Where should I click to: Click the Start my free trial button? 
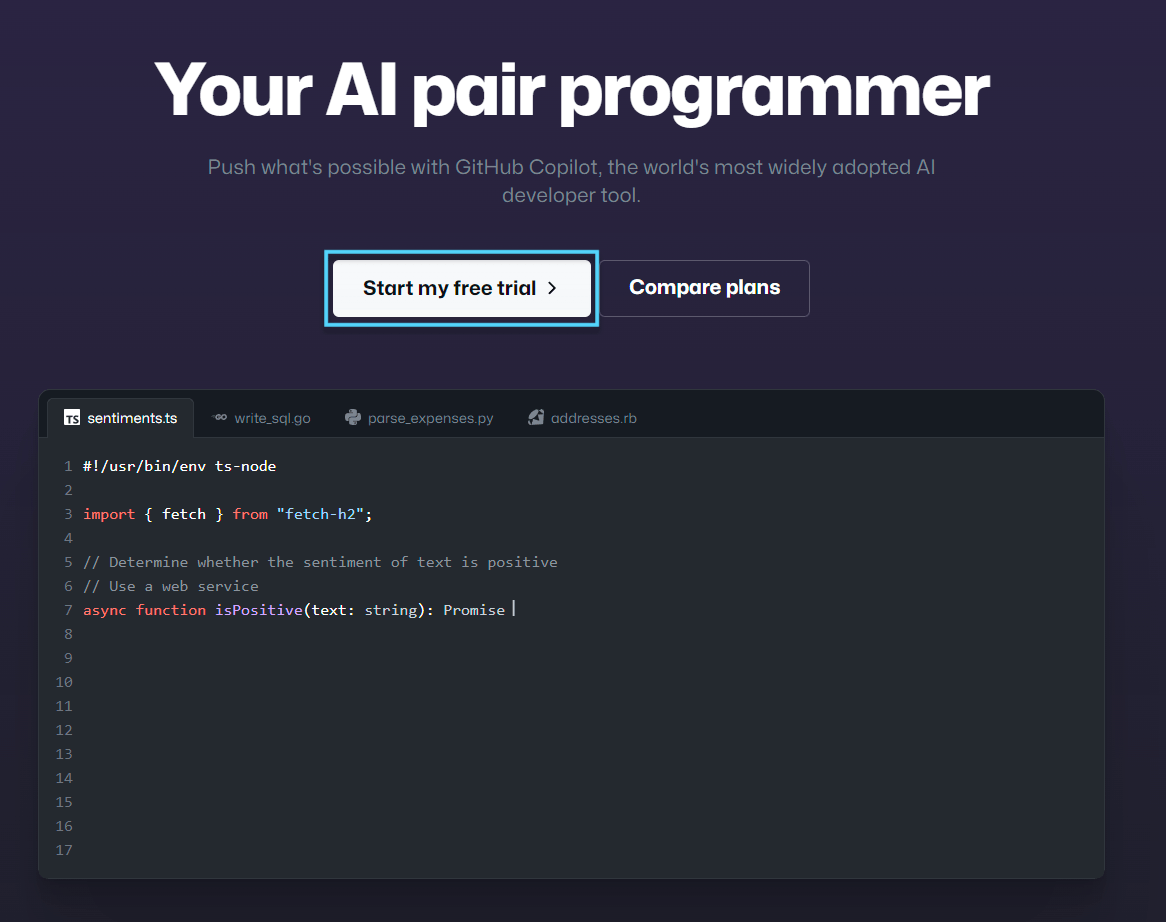coord(462,288)
